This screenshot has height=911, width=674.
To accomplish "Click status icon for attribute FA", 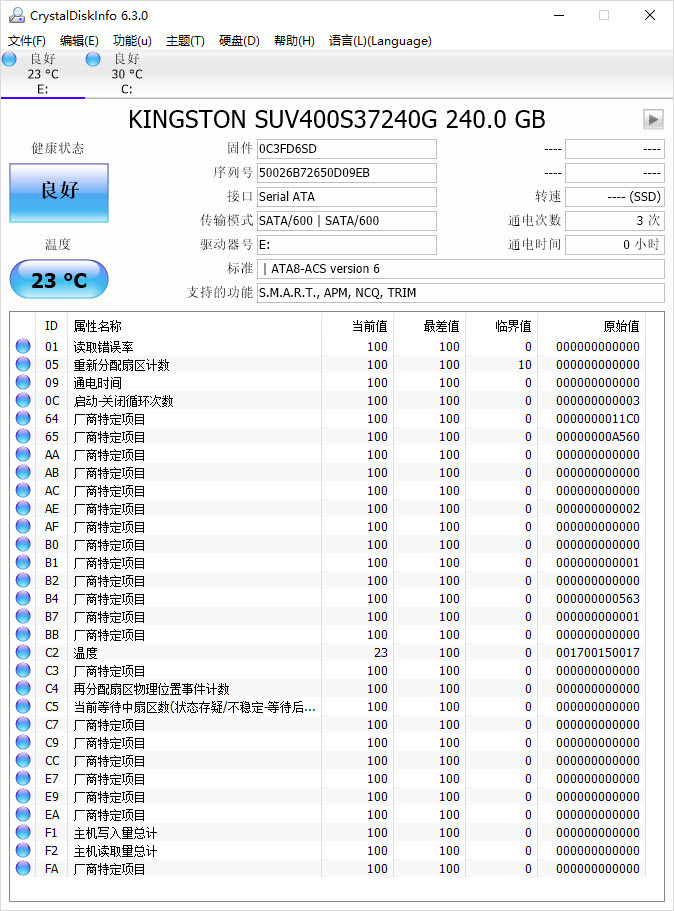I will [23, 869].
